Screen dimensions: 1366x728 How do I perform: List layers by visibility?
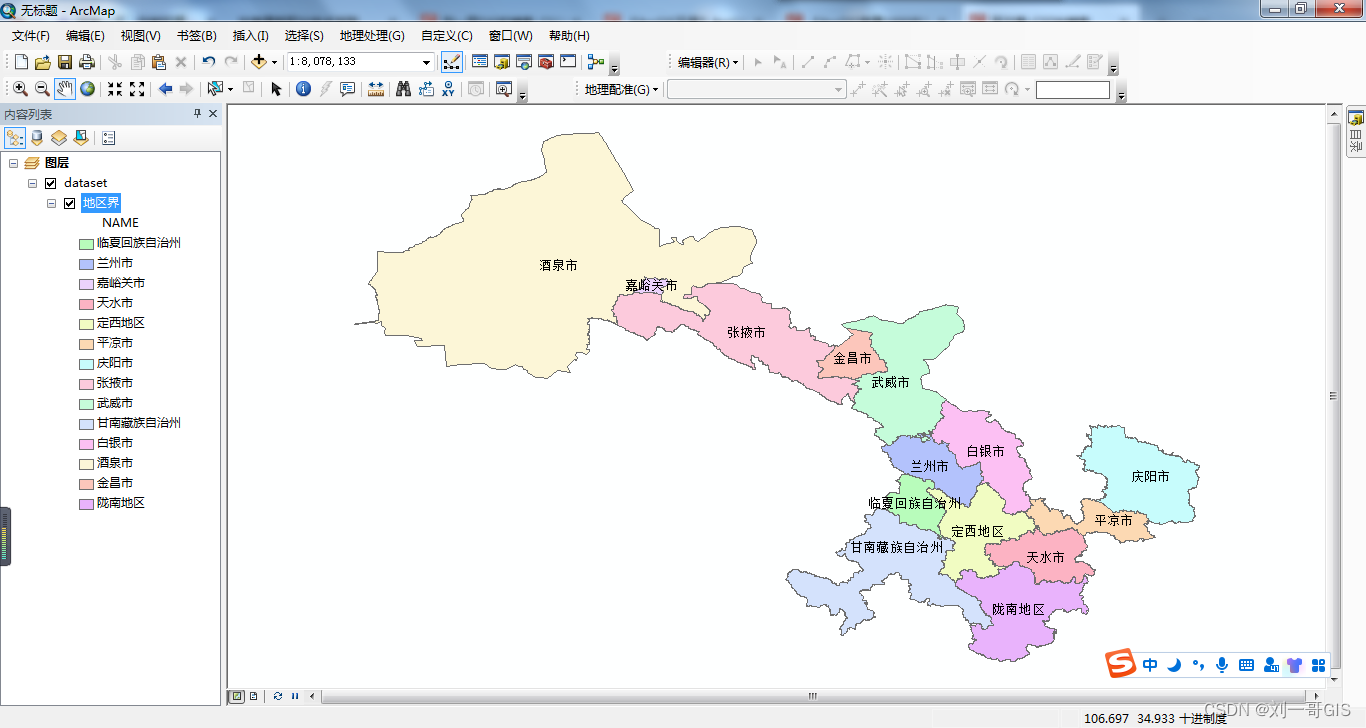tap(59, 138)
